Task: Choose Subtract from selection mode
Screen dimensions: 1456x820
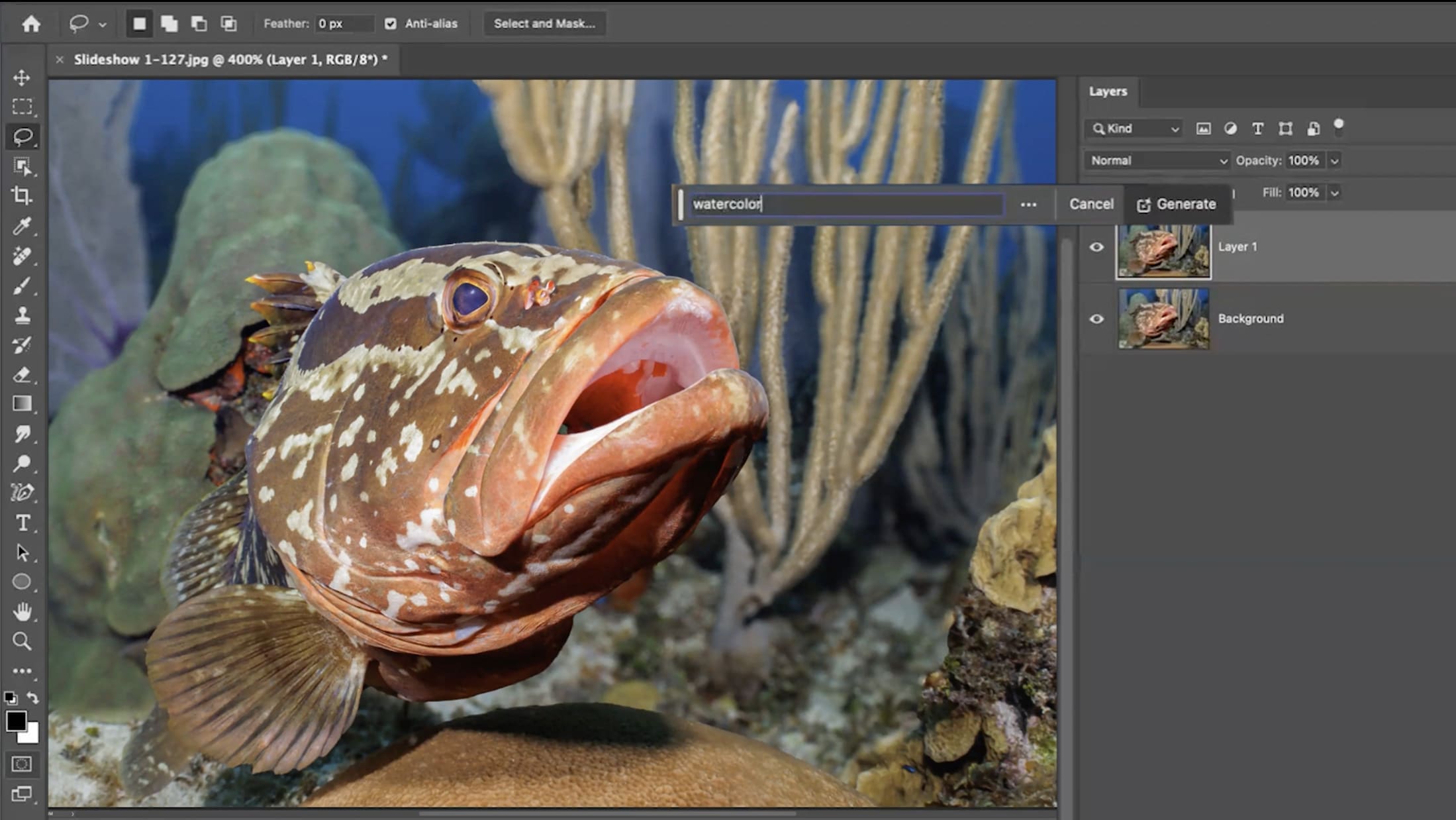Action: pyautogui.click(x=199, y=24)
